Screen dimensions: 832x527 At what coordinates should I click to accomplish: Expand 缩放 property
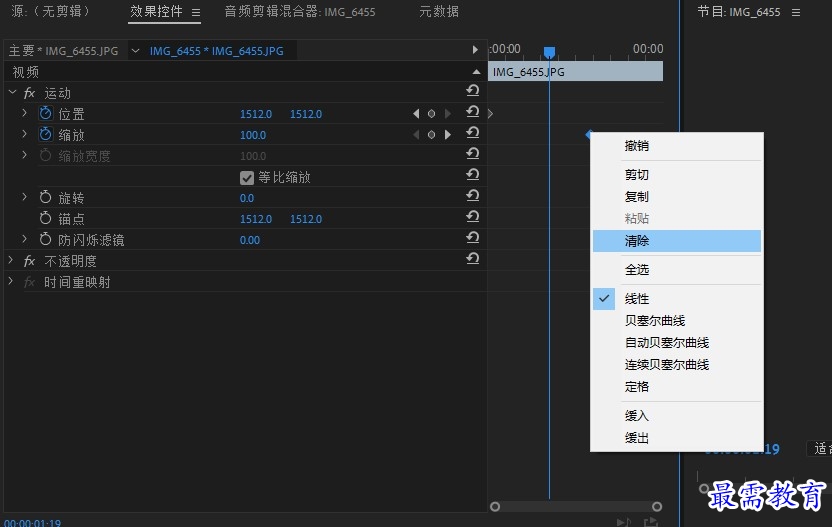click(24, 134)
